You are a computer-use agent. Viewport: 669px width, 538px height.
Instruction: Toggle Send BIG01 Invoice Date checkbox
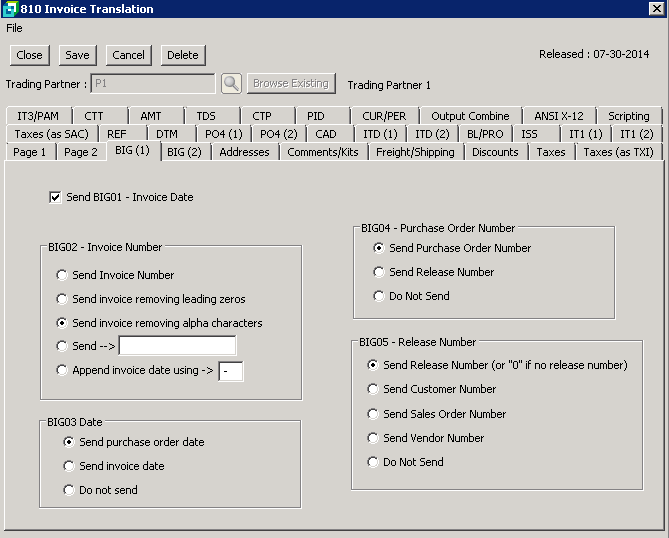(55, 198)
